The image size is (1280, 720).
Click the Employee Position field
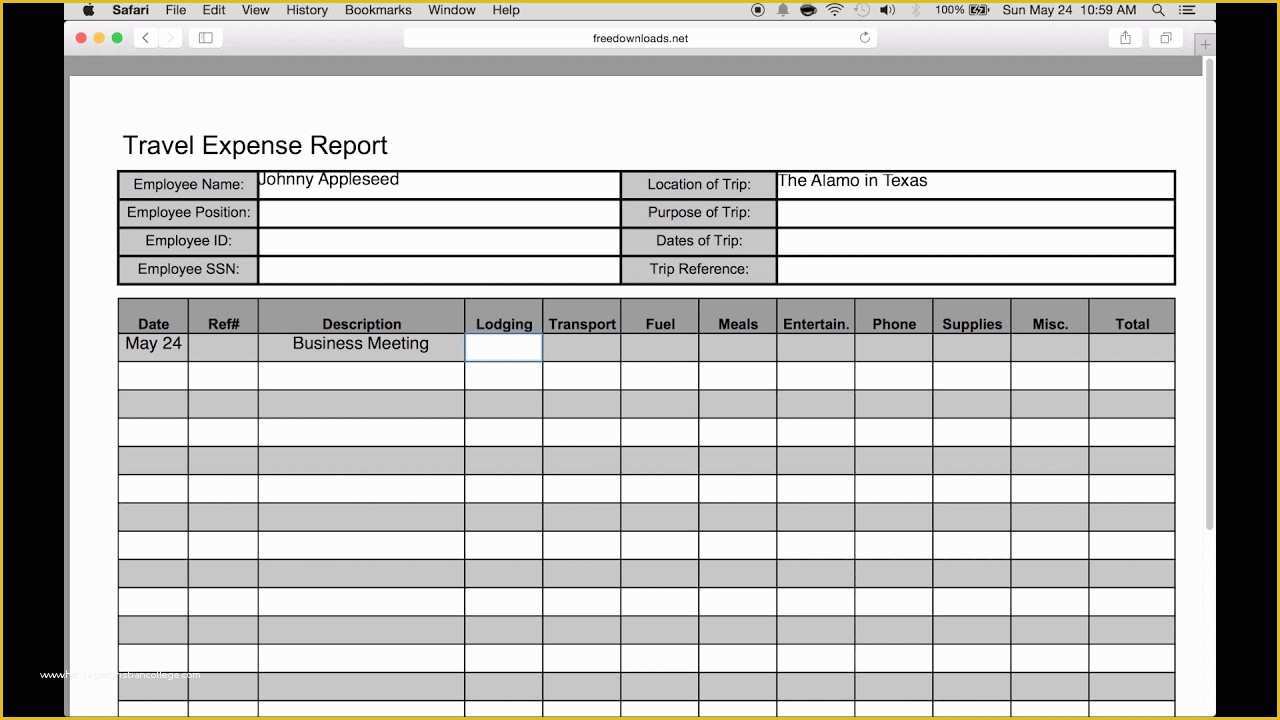440,212
